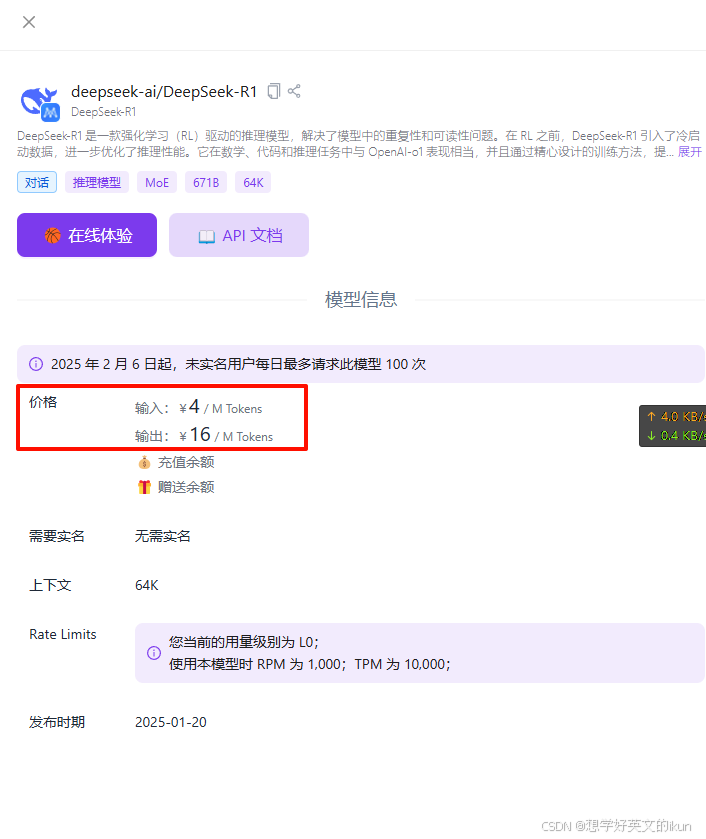This screenshot has width=706, height=839.
Task: Click the gift box 赠送余额 icon
Action: 145,487
